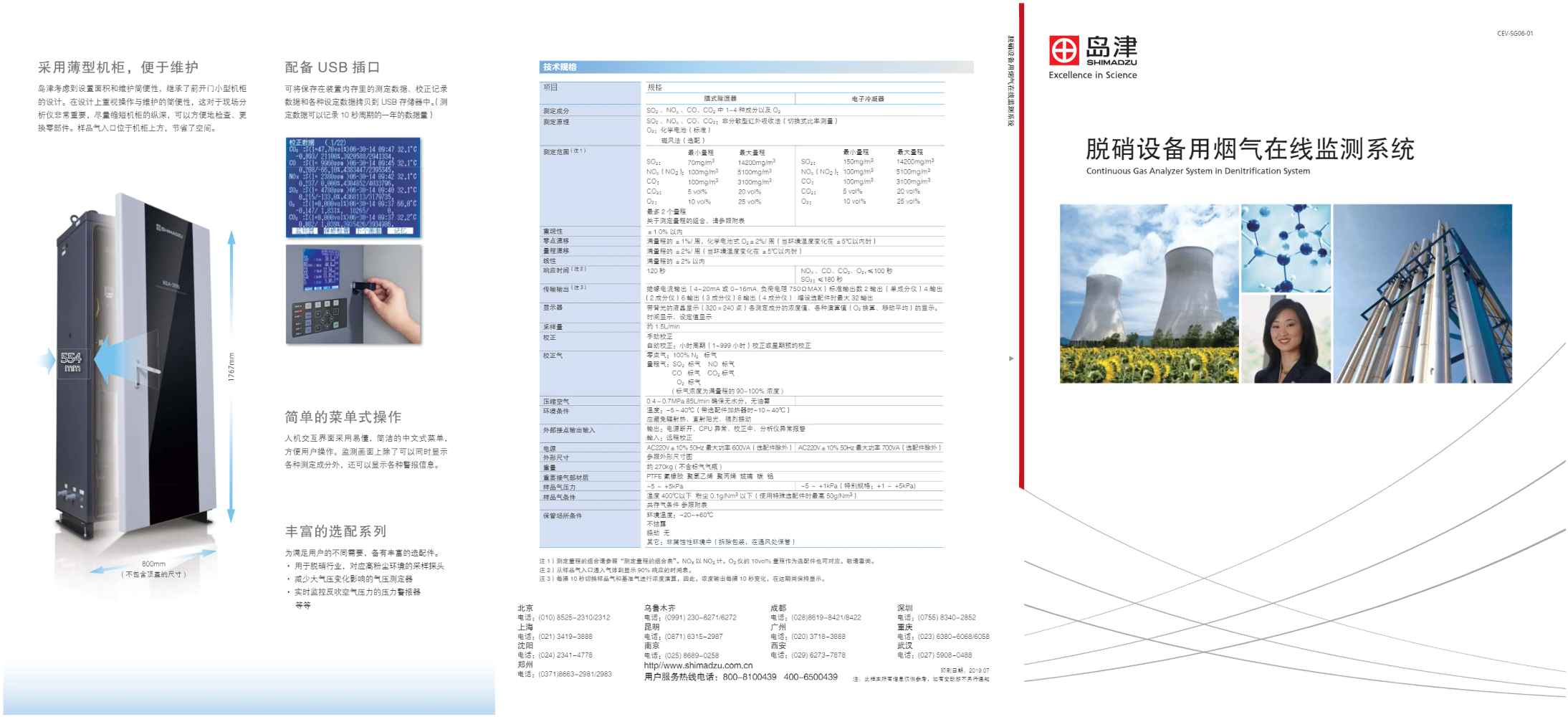The width and height of the screenshot is (1568, 717).
Task: Click the 800mm width dimension arrow
Action: [x=153, y=561]
